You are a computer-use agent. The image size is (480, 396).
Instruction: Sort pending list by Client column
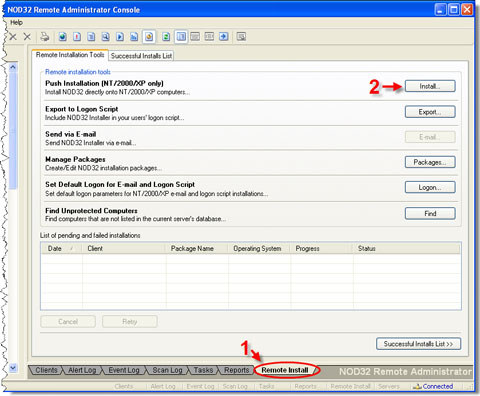[x=124, y=248]
